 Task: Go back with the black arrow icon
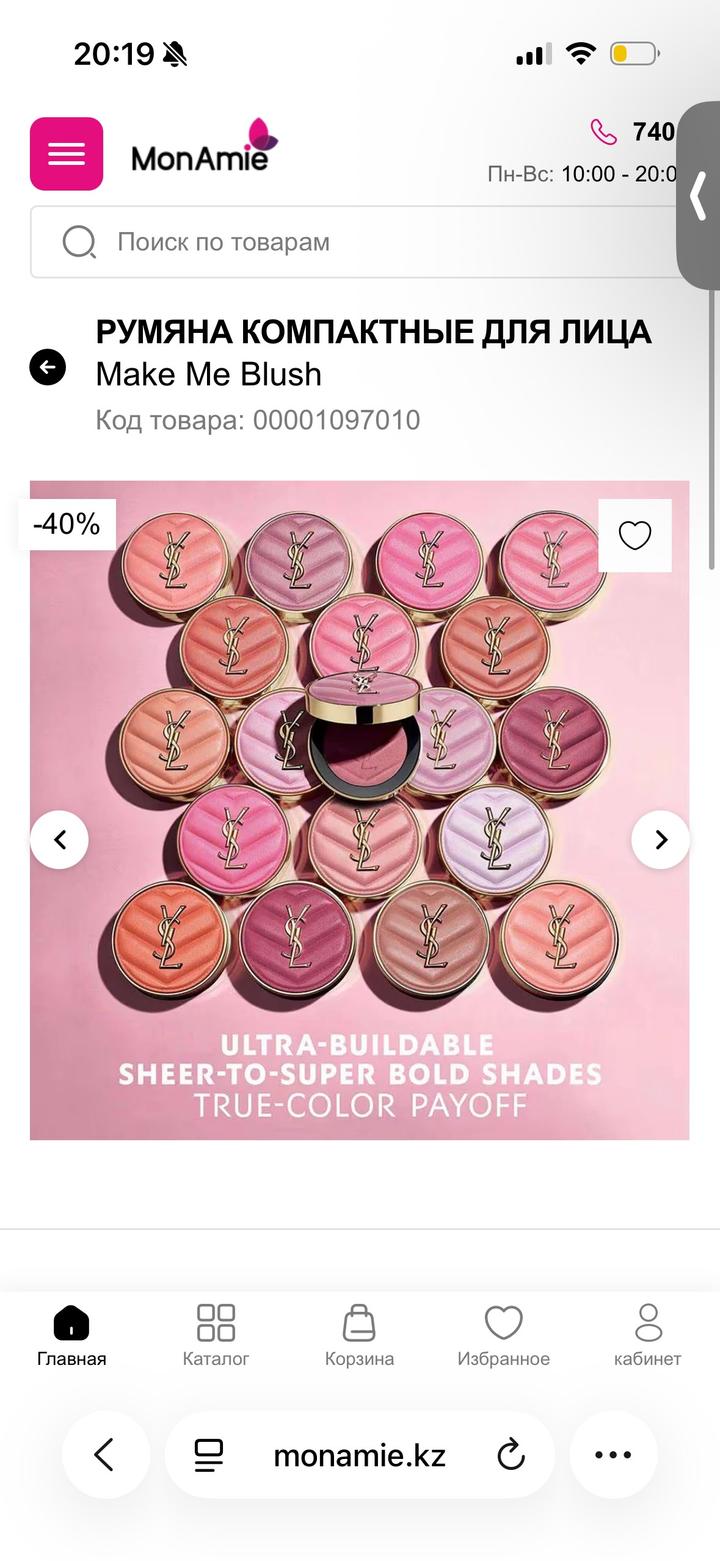click(47, 367)
